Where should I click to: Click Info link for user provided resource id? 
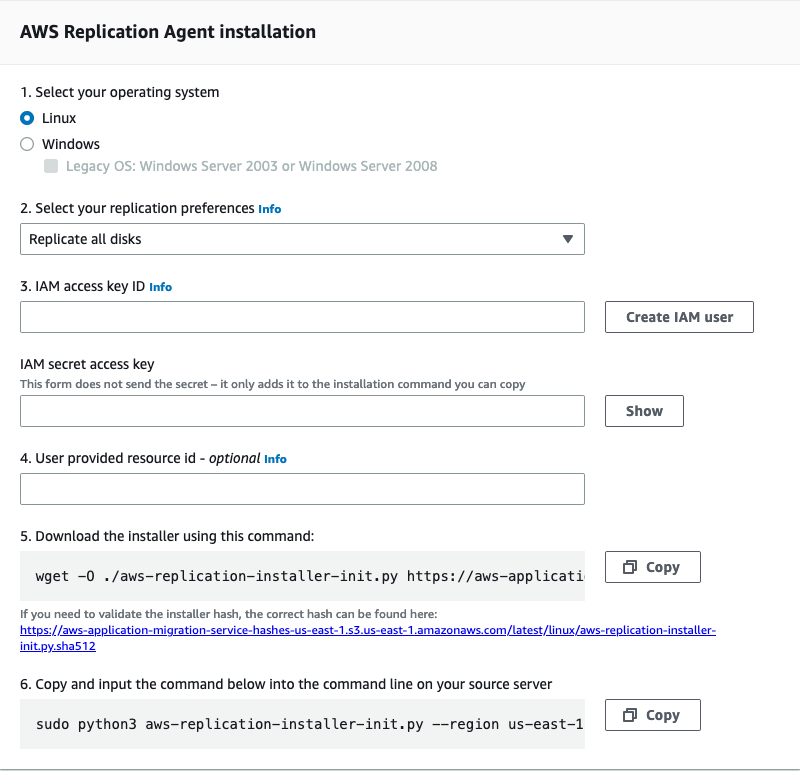click(x=275, y=459)
